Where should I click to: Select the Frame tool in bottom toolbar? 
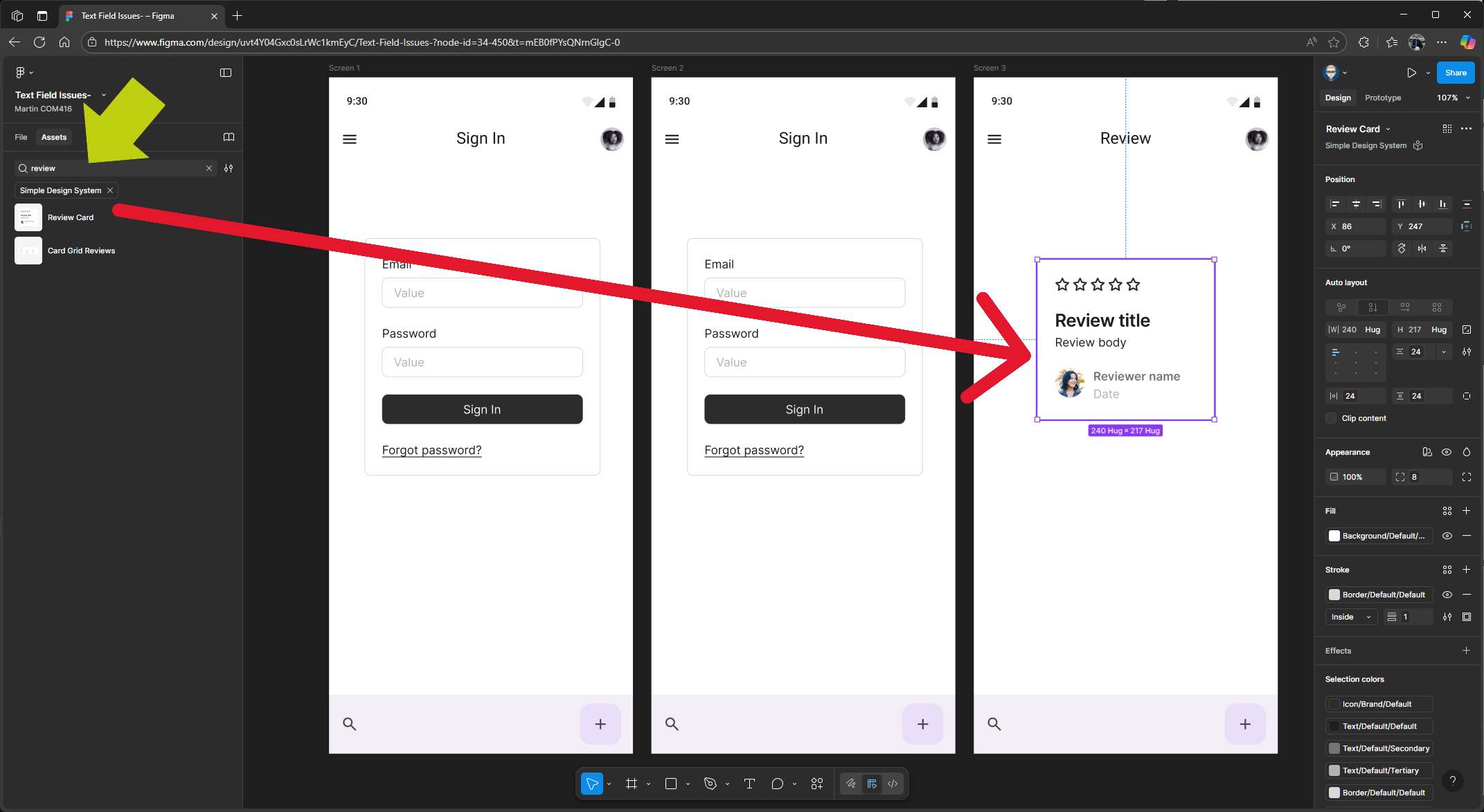click(x=631, y=784)
